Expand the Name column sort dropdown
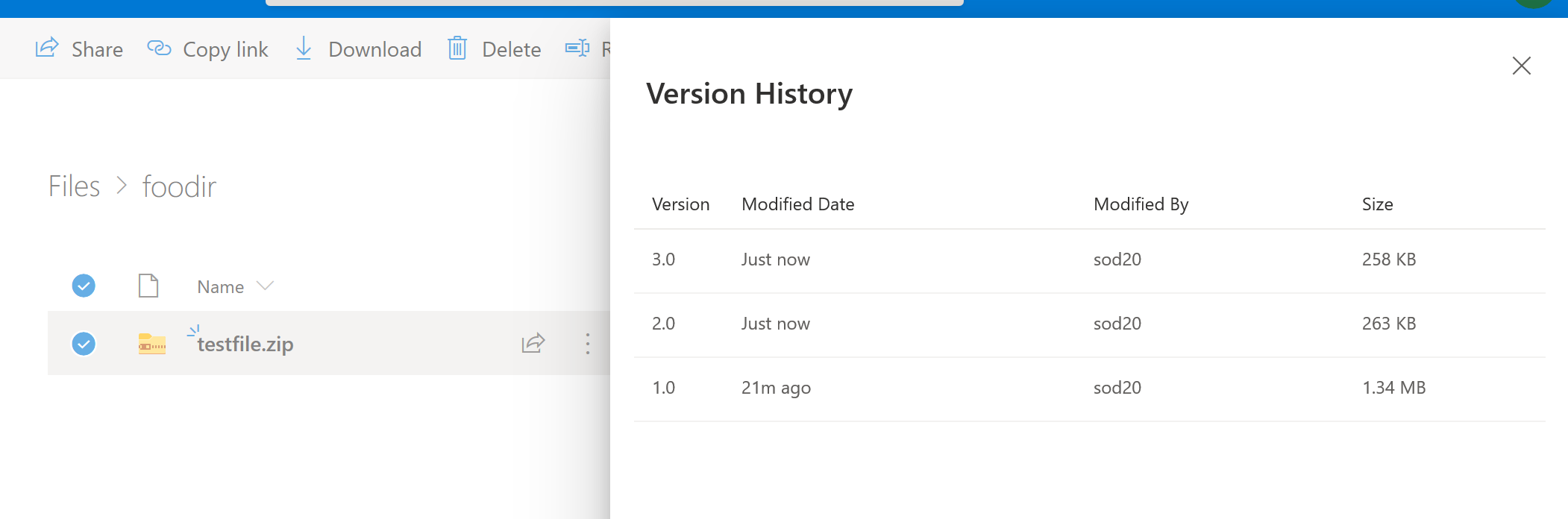This screenshot has height=519, width=1568. point(265,286)
